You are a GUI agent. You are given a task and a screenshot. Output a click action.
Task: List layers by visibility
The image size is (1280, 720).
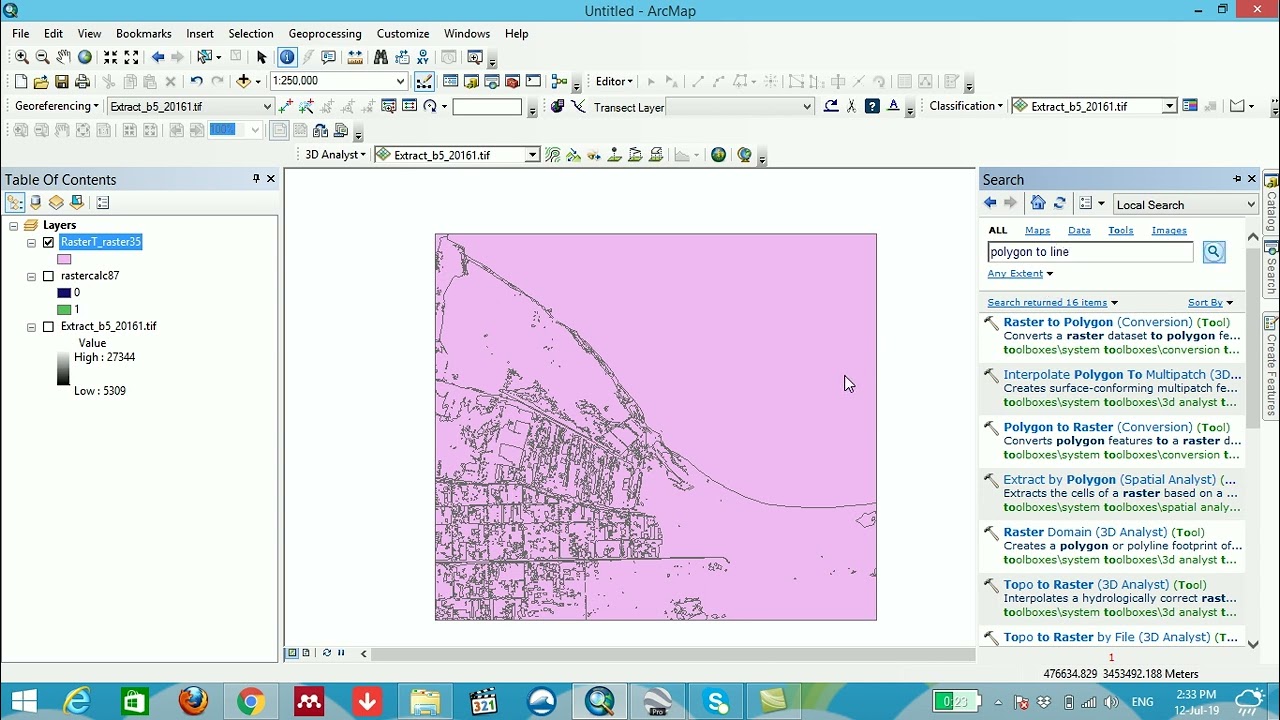click(56, 202)
